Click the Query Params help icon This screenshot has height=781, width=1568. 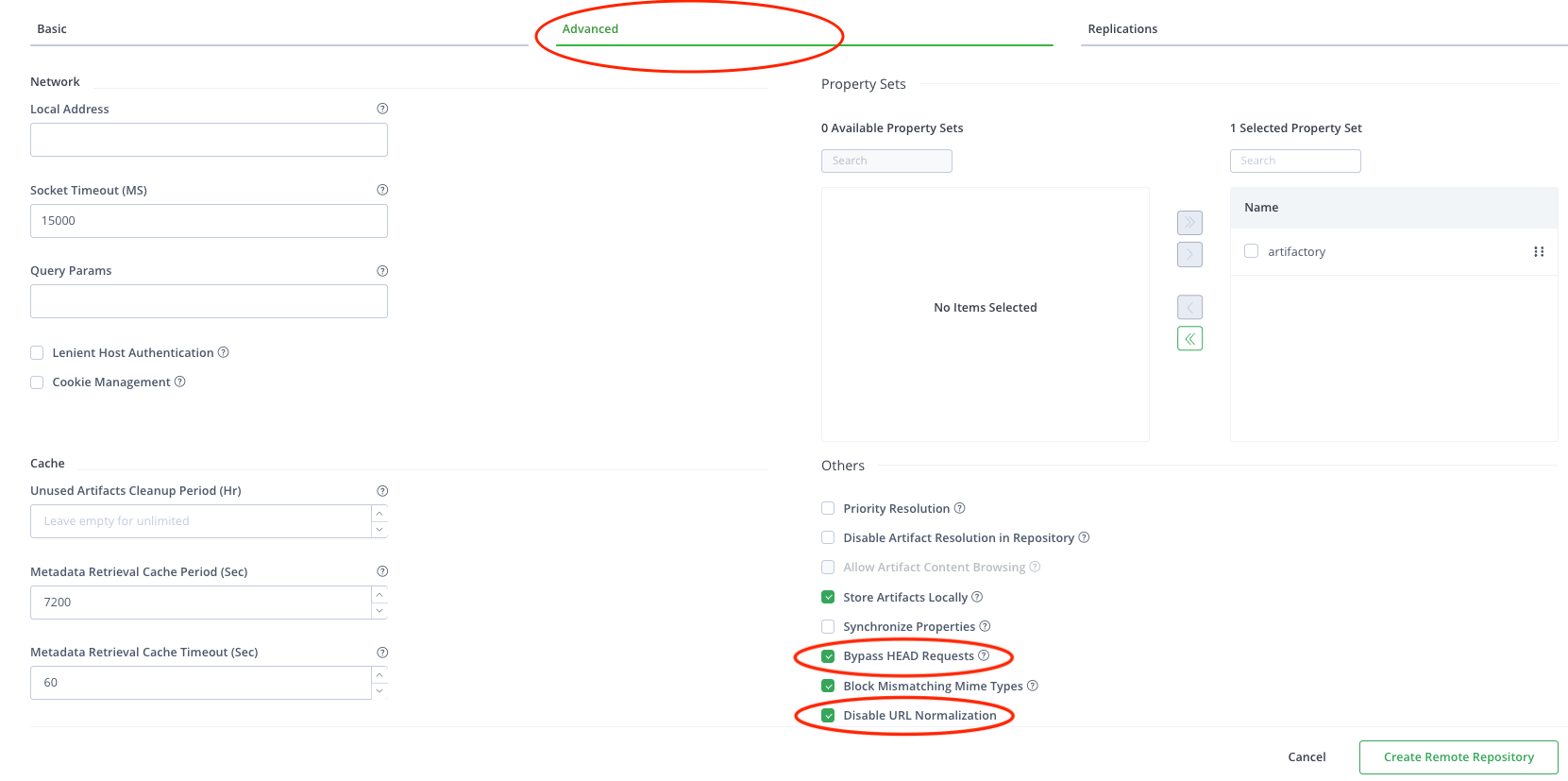[x=382, y=271]
